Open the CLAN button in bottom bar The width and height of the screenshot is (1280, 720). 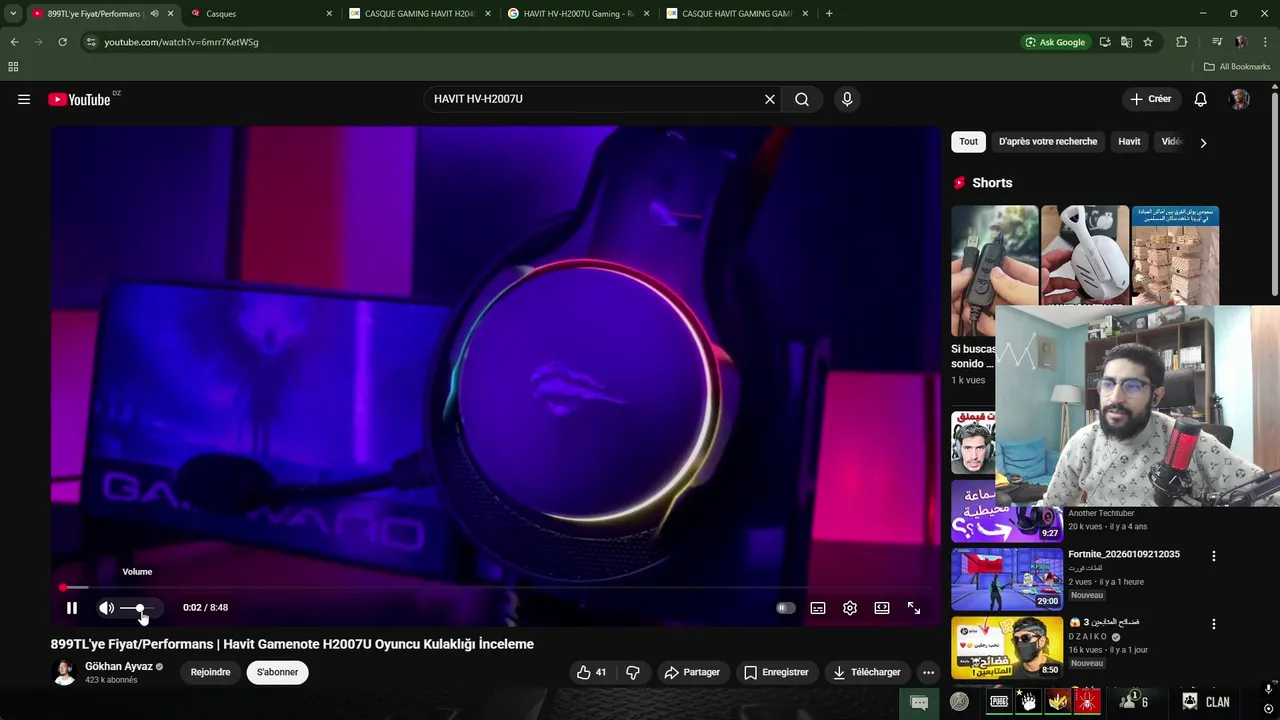1206,702
